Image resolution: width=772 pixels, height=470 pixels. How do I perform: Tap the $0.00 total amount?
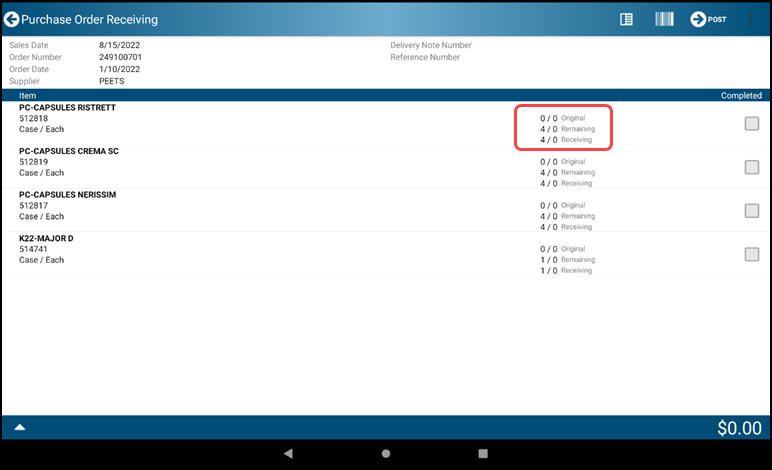tap(739, 428)
